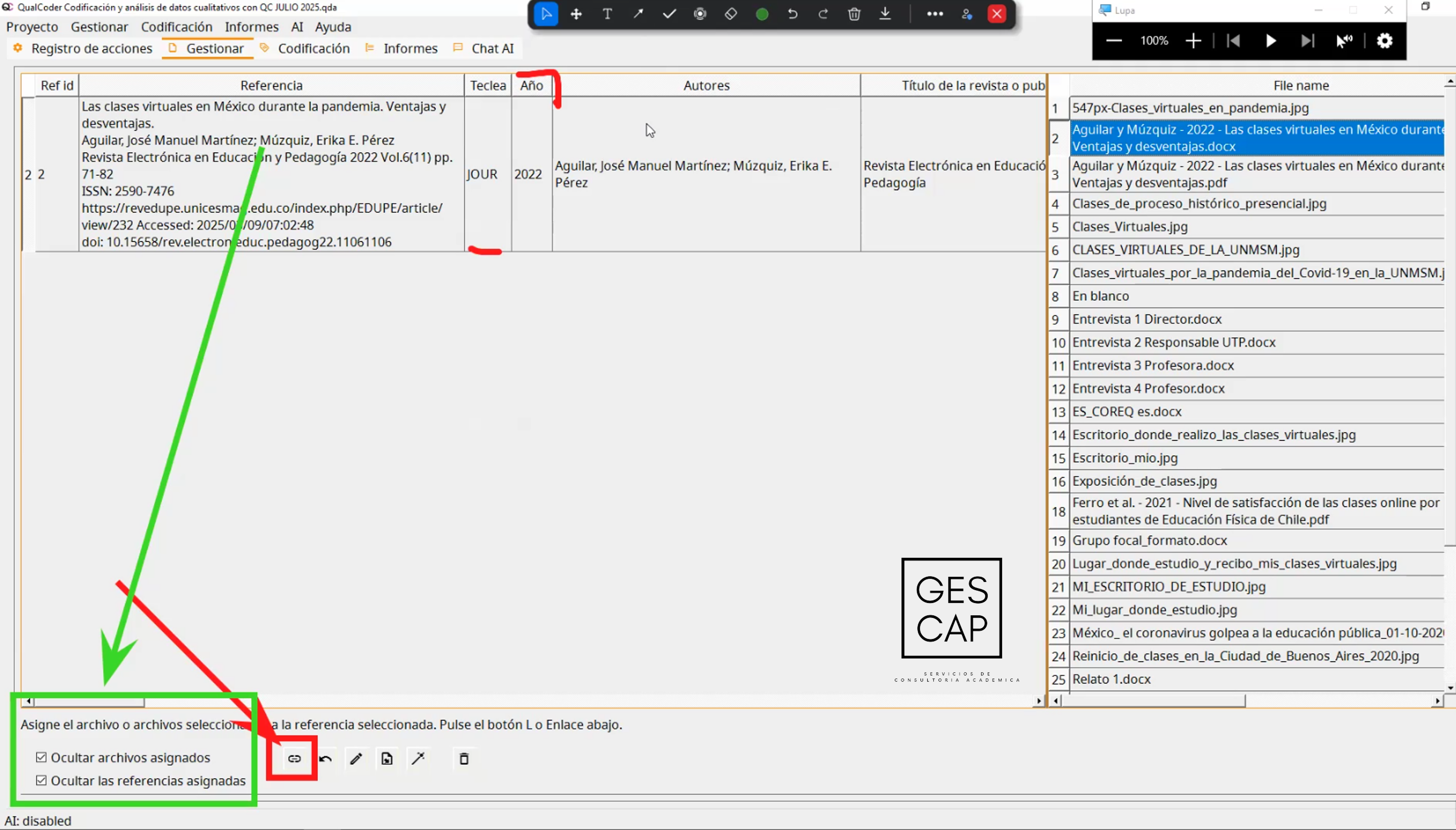The width and height of the screenshot is (1456, 830).
Task: Select file Grupo focal_formato.docx
Action: (1256, 540)
